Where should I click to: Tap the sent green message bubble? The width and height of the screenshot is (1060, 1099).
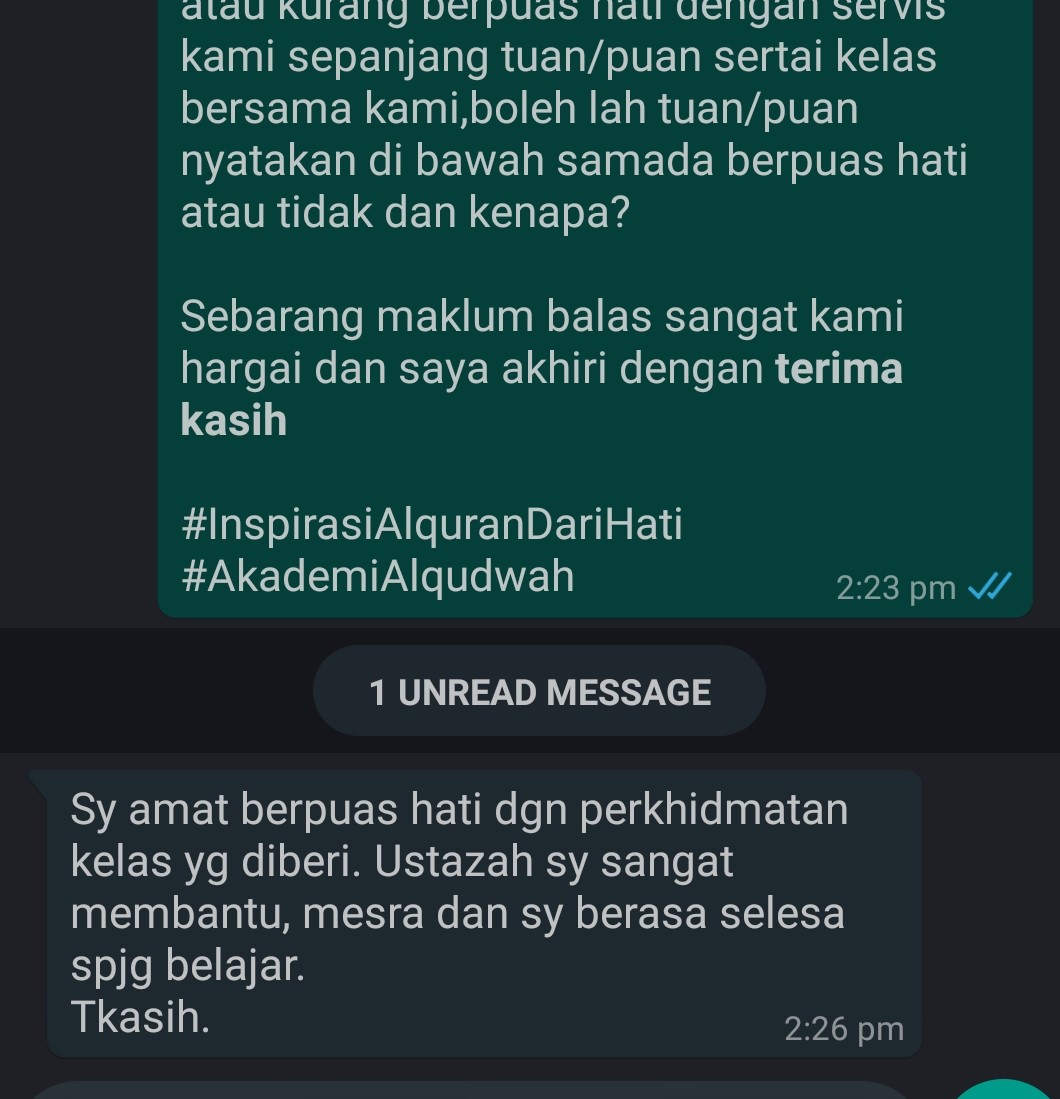595,308
